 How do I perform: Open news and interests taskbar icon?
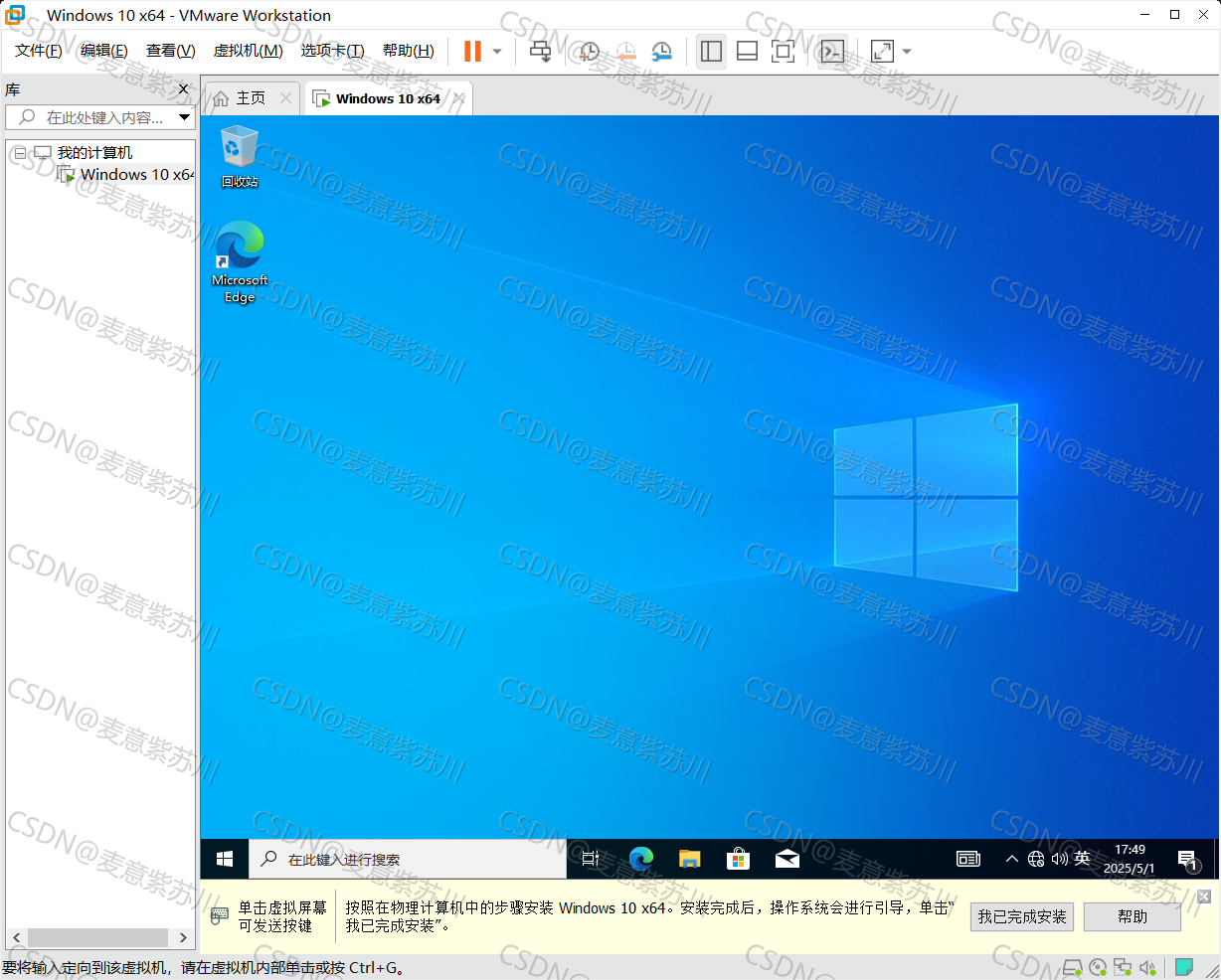(x=967, y=859)
